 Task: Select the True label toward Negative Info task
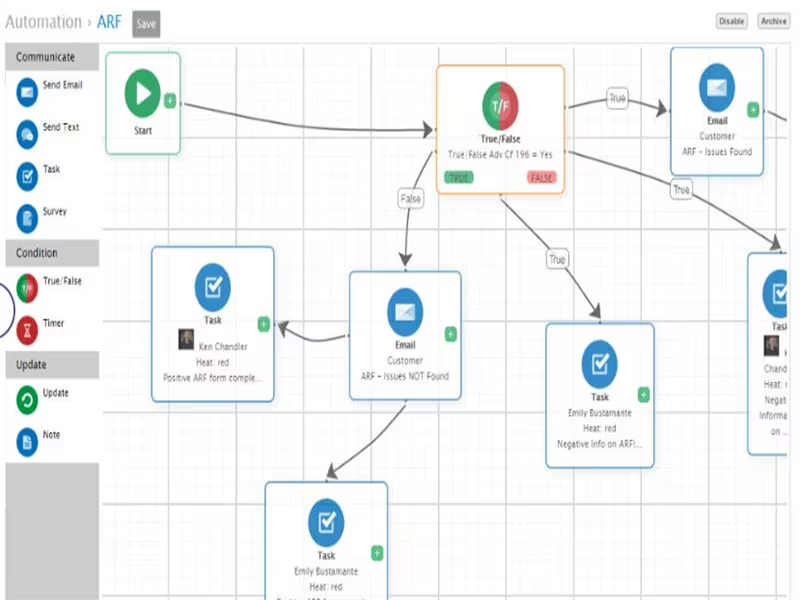(557, 259)
